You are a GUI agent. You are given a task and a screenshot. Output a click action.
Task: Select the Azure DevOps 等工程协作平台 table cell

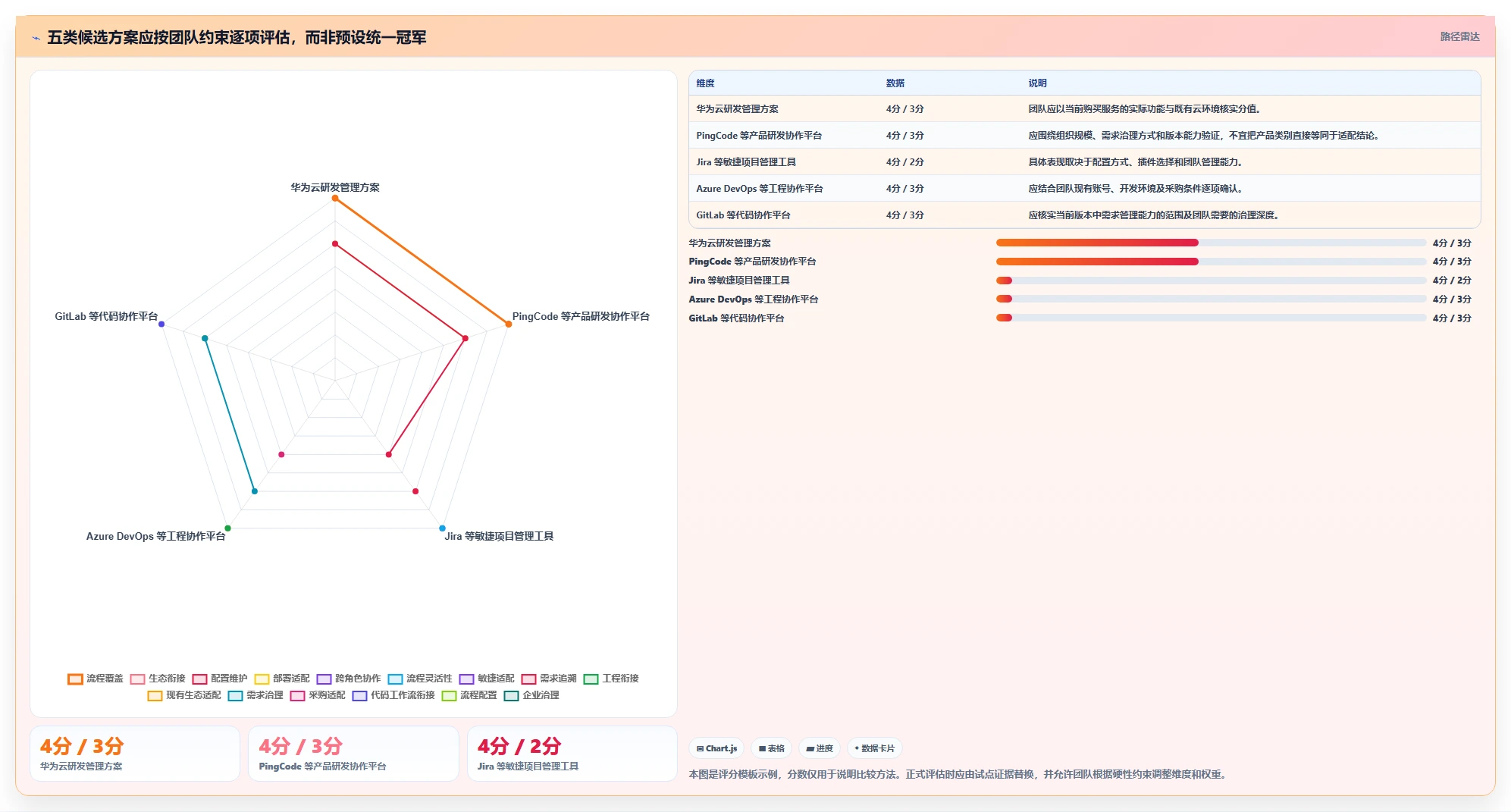click(760, 189)
